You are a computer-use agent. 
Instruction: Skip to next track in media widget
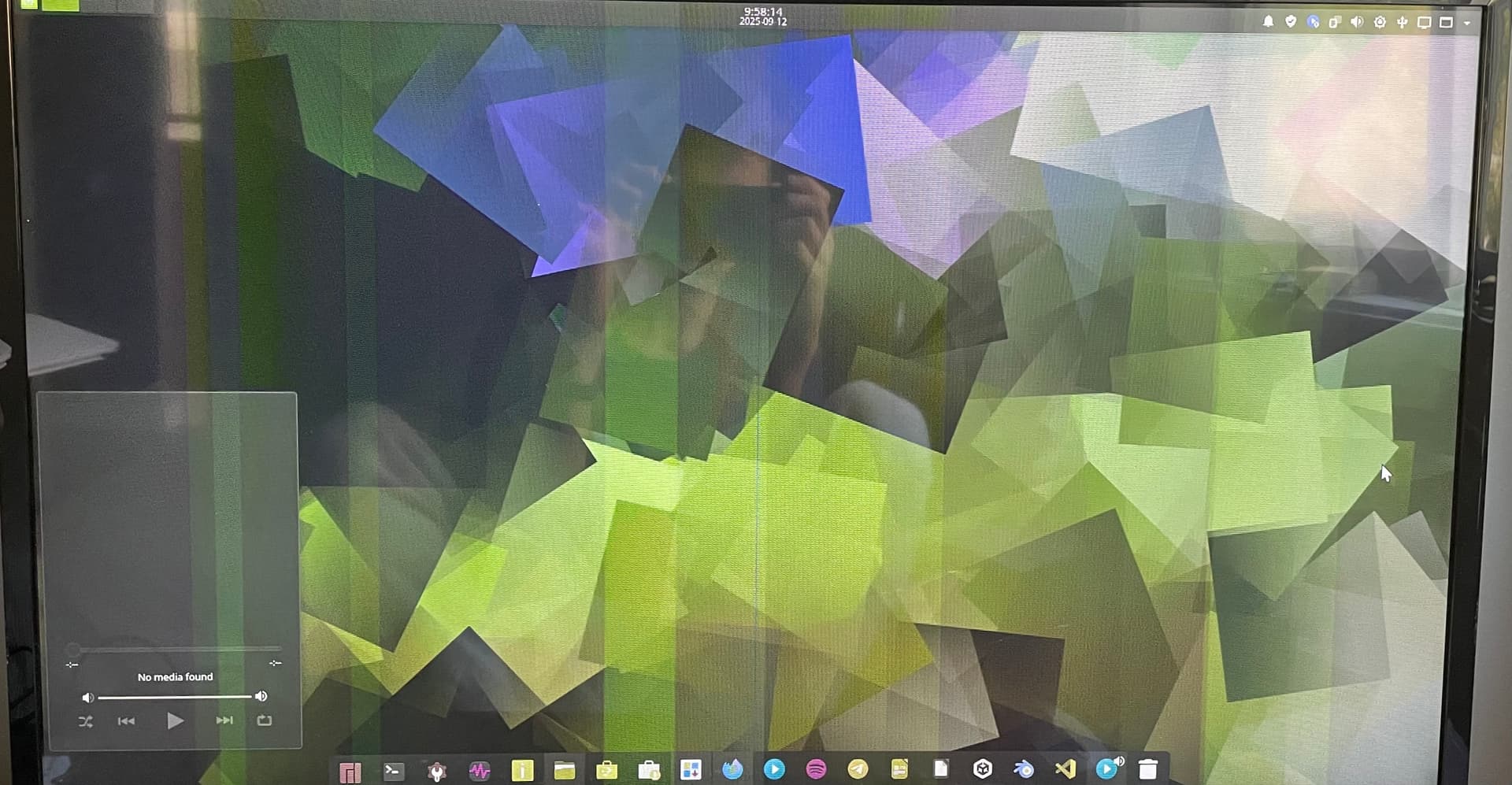(224, 720)
